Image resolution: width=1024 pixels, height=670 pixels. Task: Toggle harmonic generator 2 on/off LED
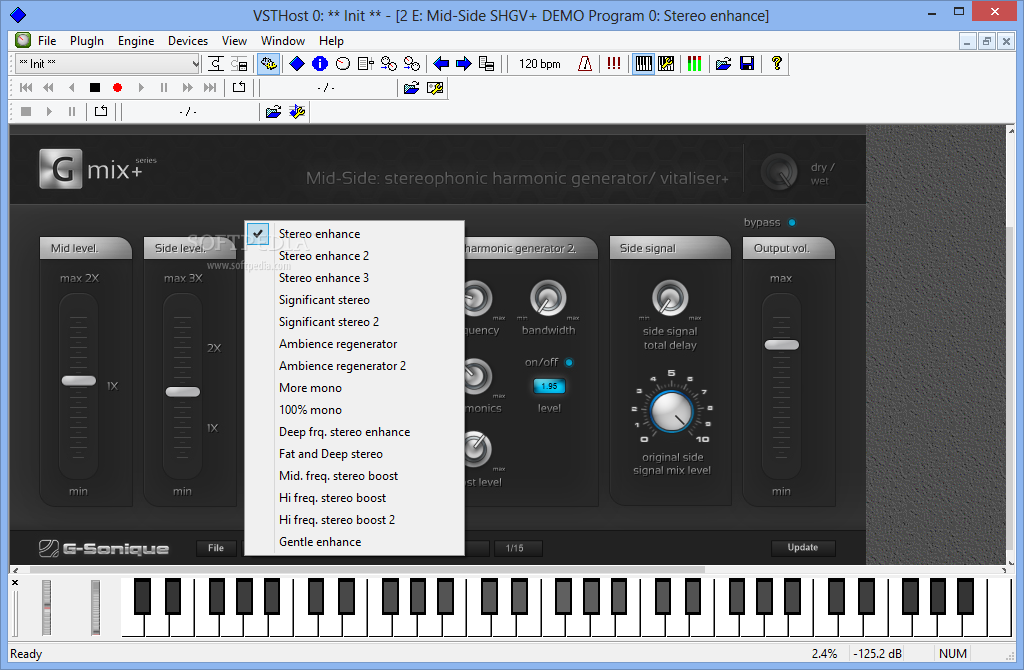(x=569, y=362)
